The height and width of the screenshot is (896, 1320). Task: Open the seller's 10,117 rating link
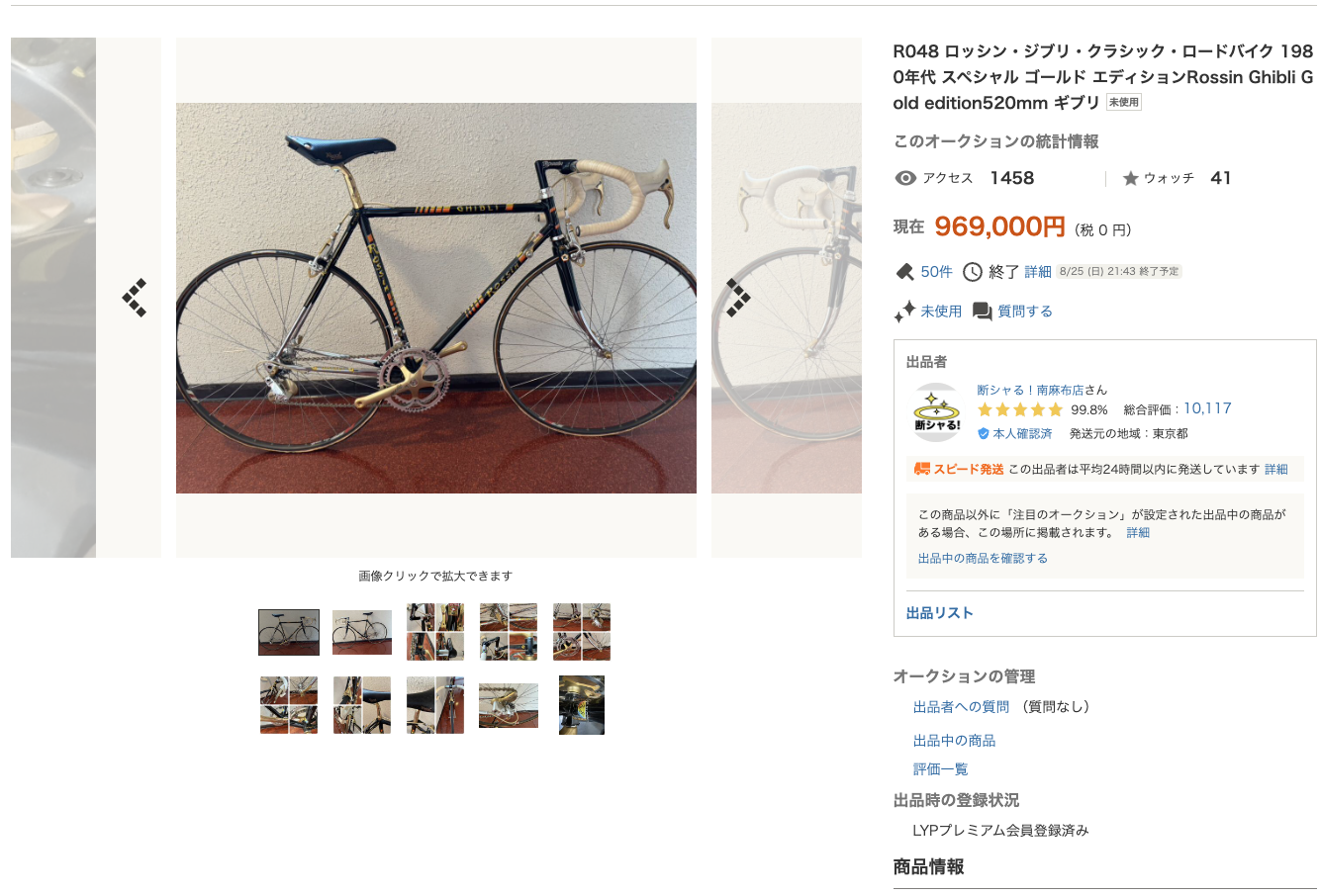[x=1207, y=408]
